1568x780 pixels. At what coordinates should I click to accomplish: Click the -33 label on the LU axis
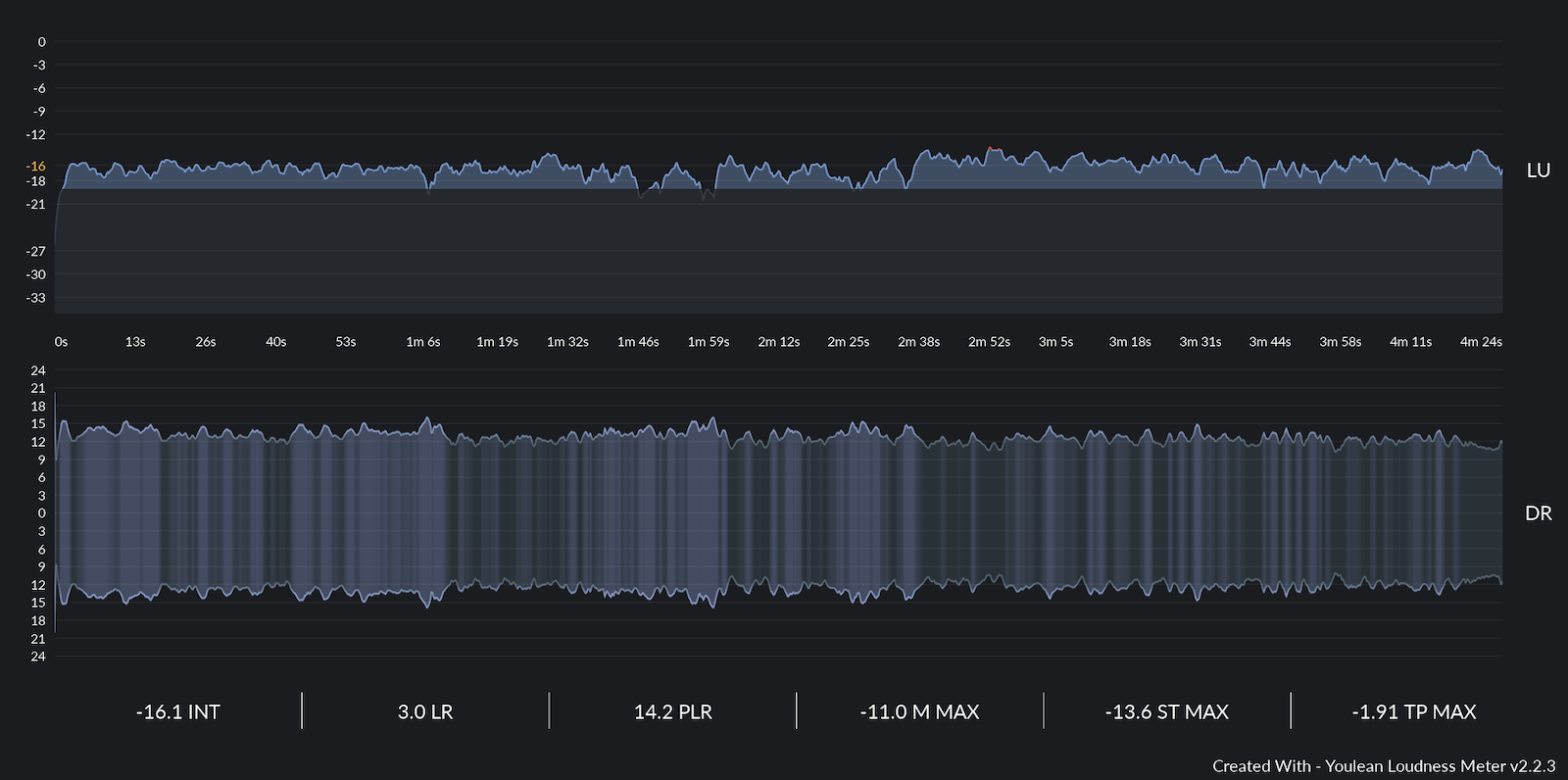[x=36, y=298]
